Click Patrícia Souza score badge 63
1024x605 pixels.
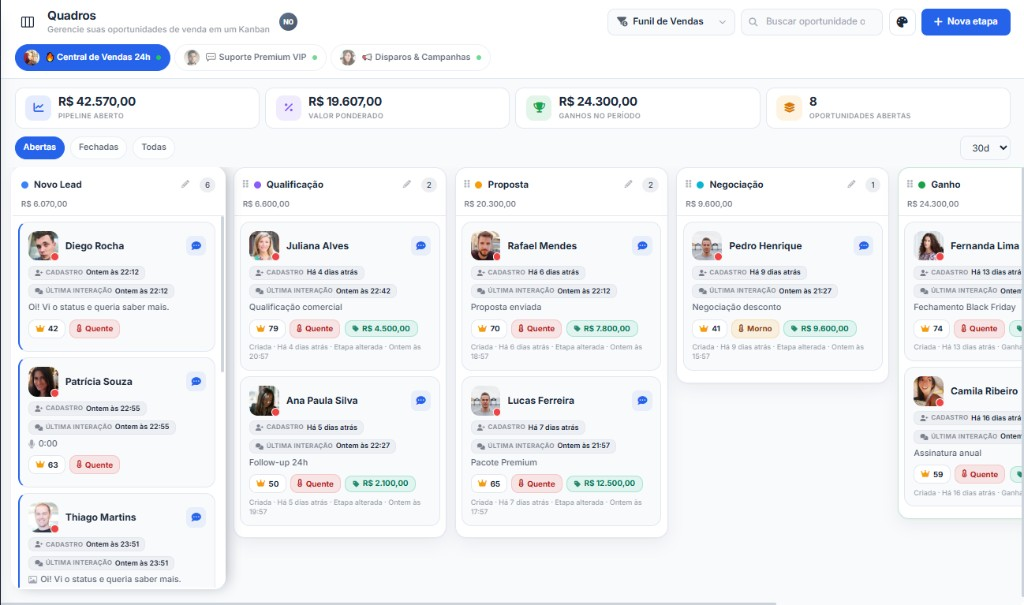(47, 465)
